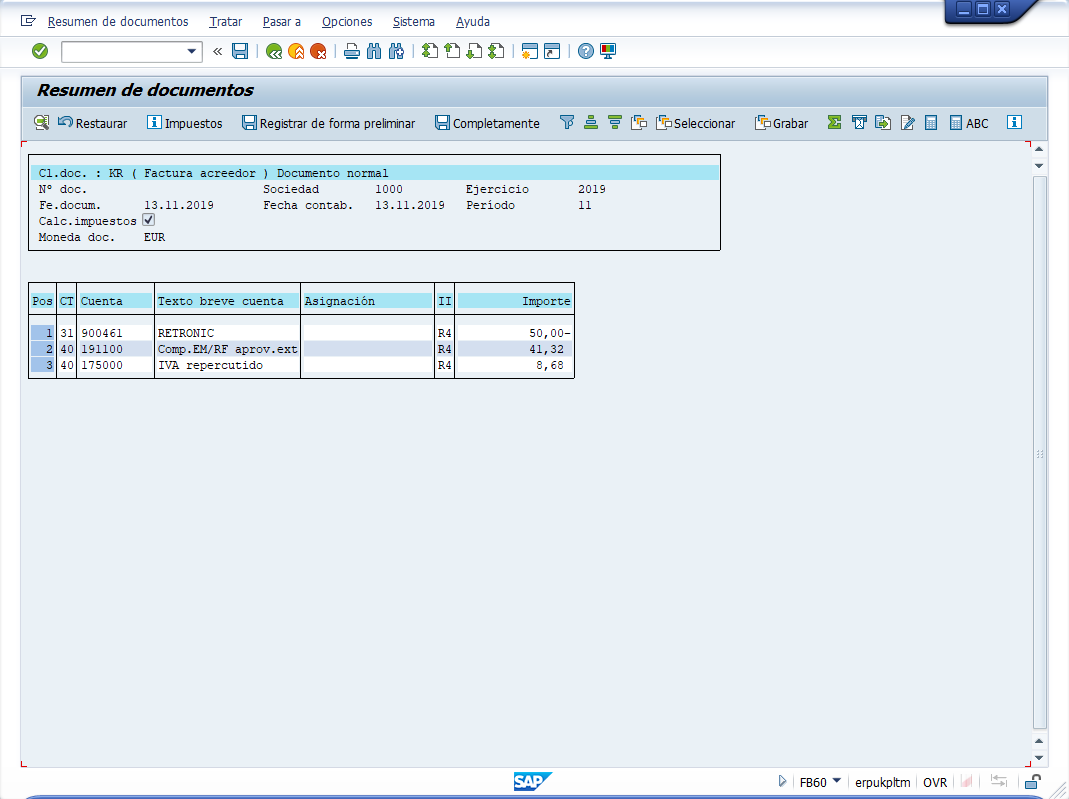Click the Restaurar button
The height and width of the screenshot is (799, 1069).
tap(93, 123)
